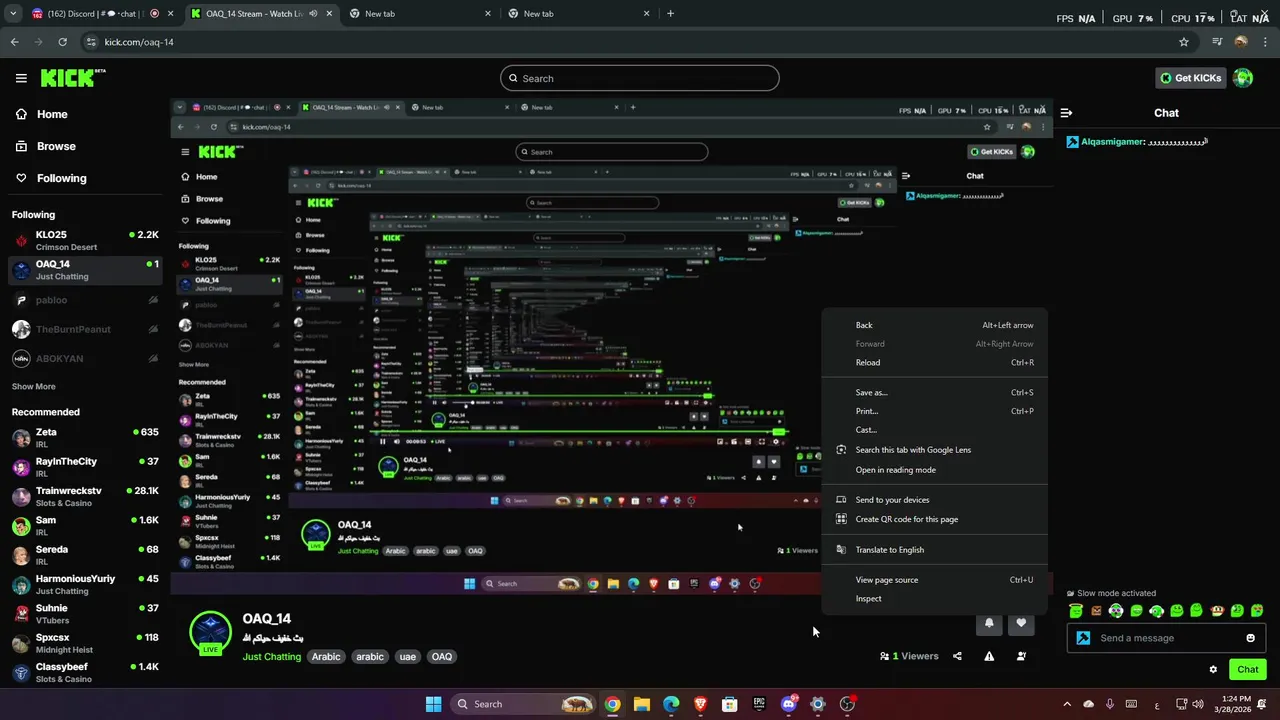The height and width of the screenshot is (720, 1280).
Task: Click the share stream icon
Action: (x=957, y=656)
